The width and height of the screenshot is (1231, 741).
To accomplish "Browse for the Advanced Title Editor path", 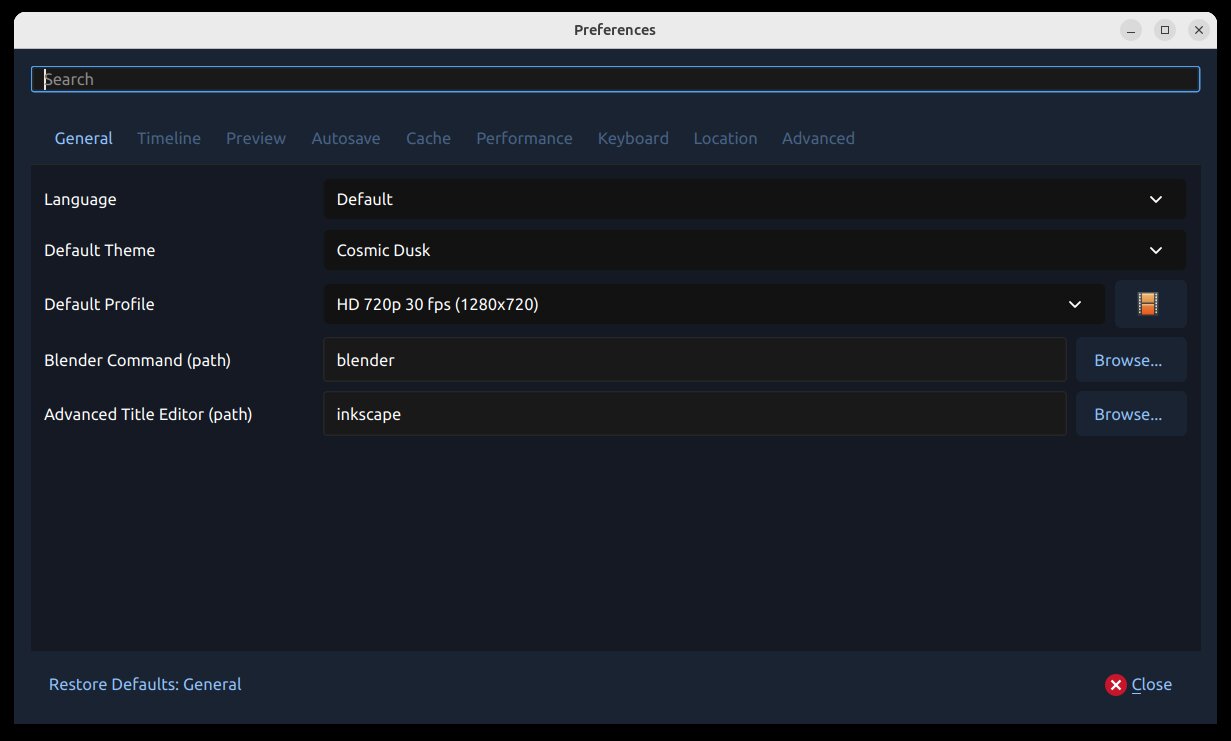I will 1130,414.
